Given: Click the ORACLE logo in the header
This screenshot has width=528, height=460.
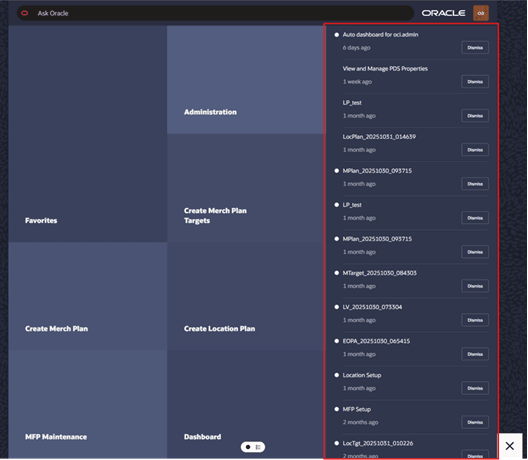Looking at the screenshot, I should (x=443, y=13).
